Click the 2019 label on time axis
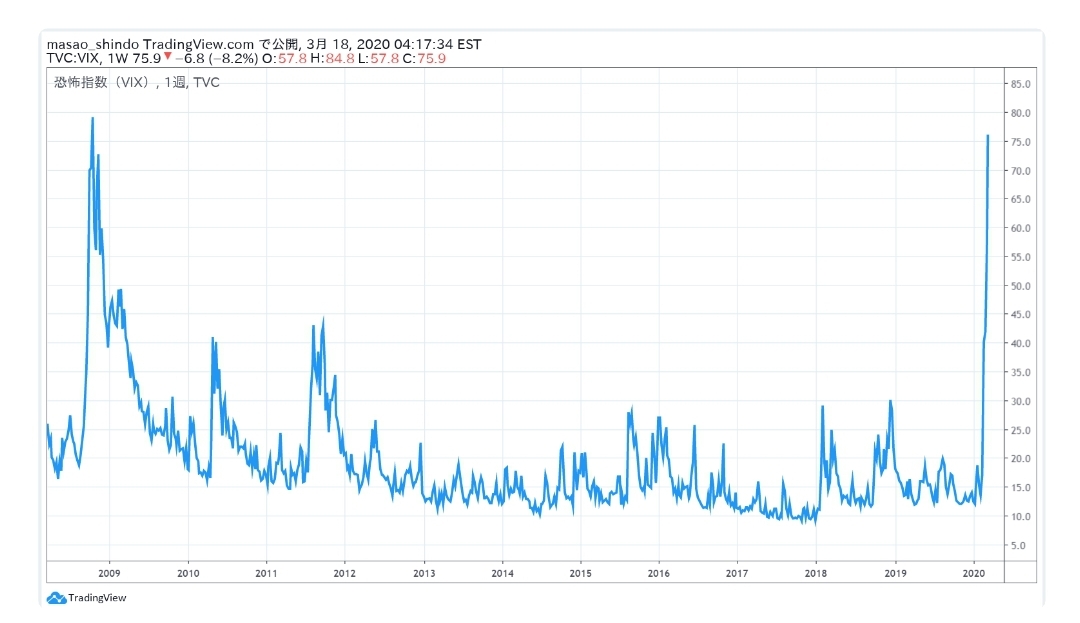 pos(895,573)
